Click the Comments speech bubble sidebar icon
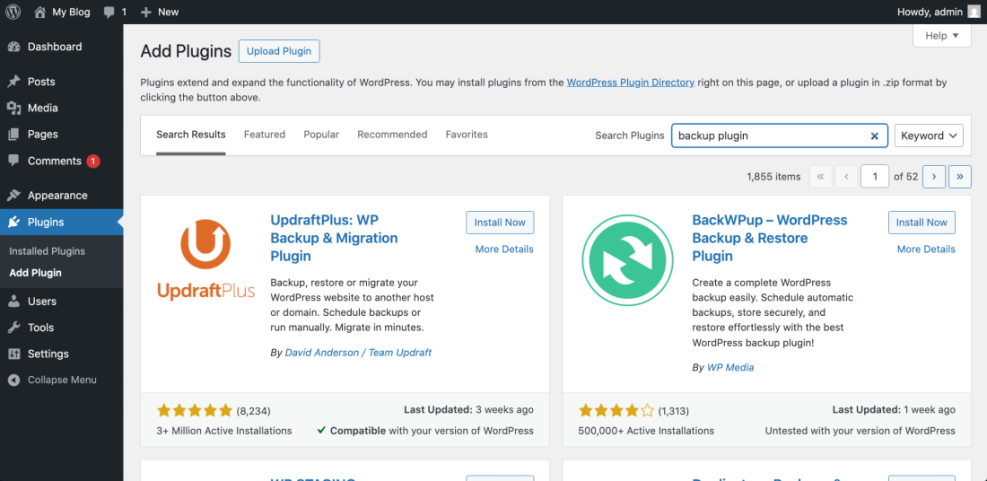The height and width of the screenshot is (481, 987). (14, 161)
